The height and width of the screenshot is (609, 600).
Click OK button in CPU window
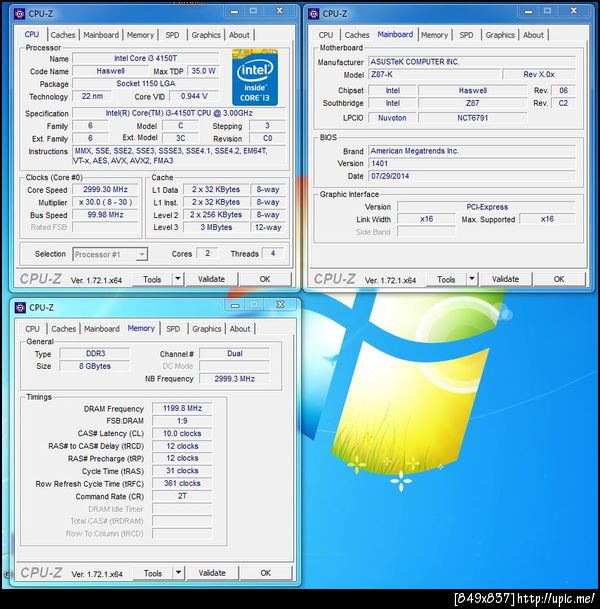pyautogui.click(x=265, y=279)
